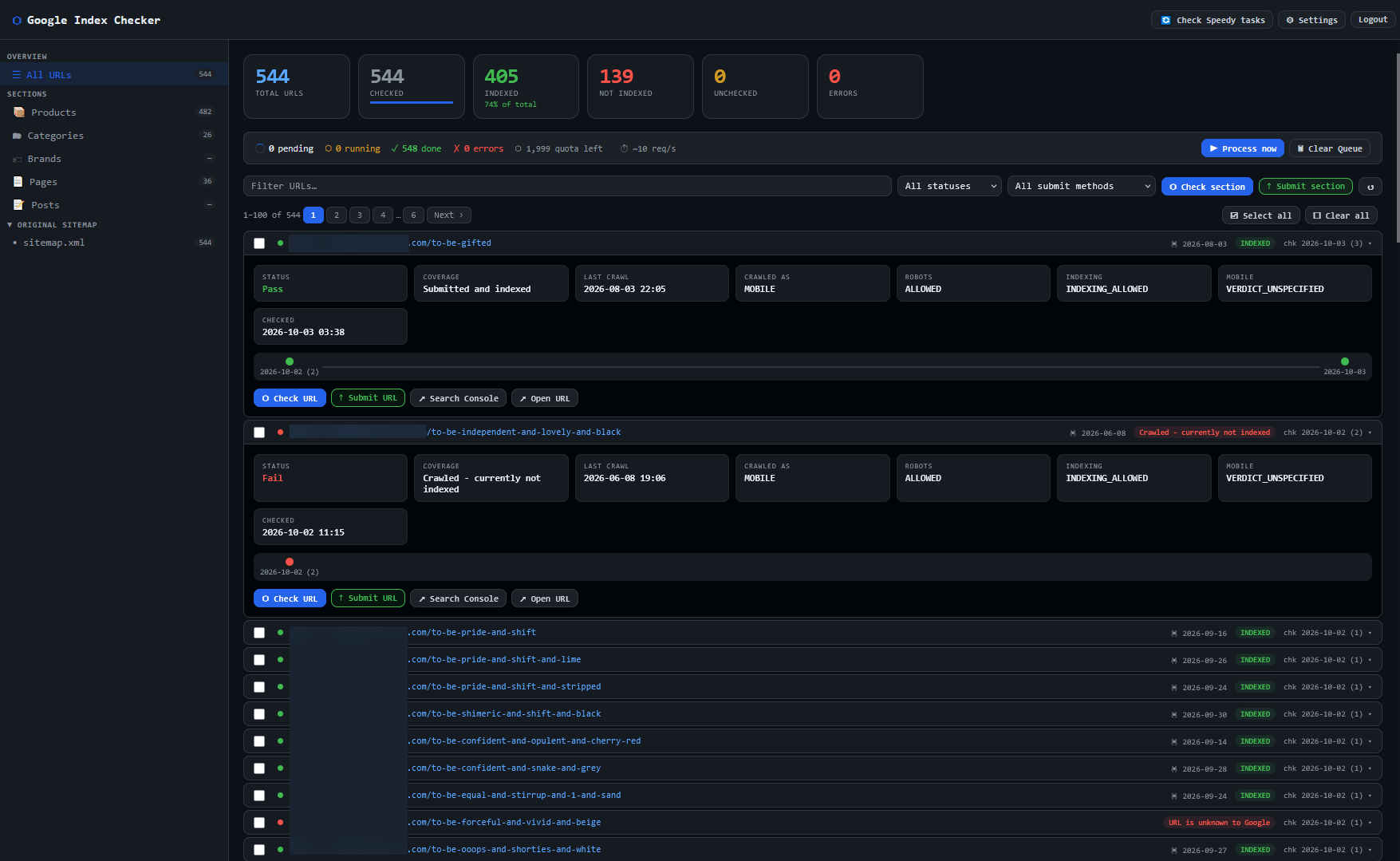Screen dimensions: 1400x861
Task: Open the Posts section icon
Action: coord(18,205)
